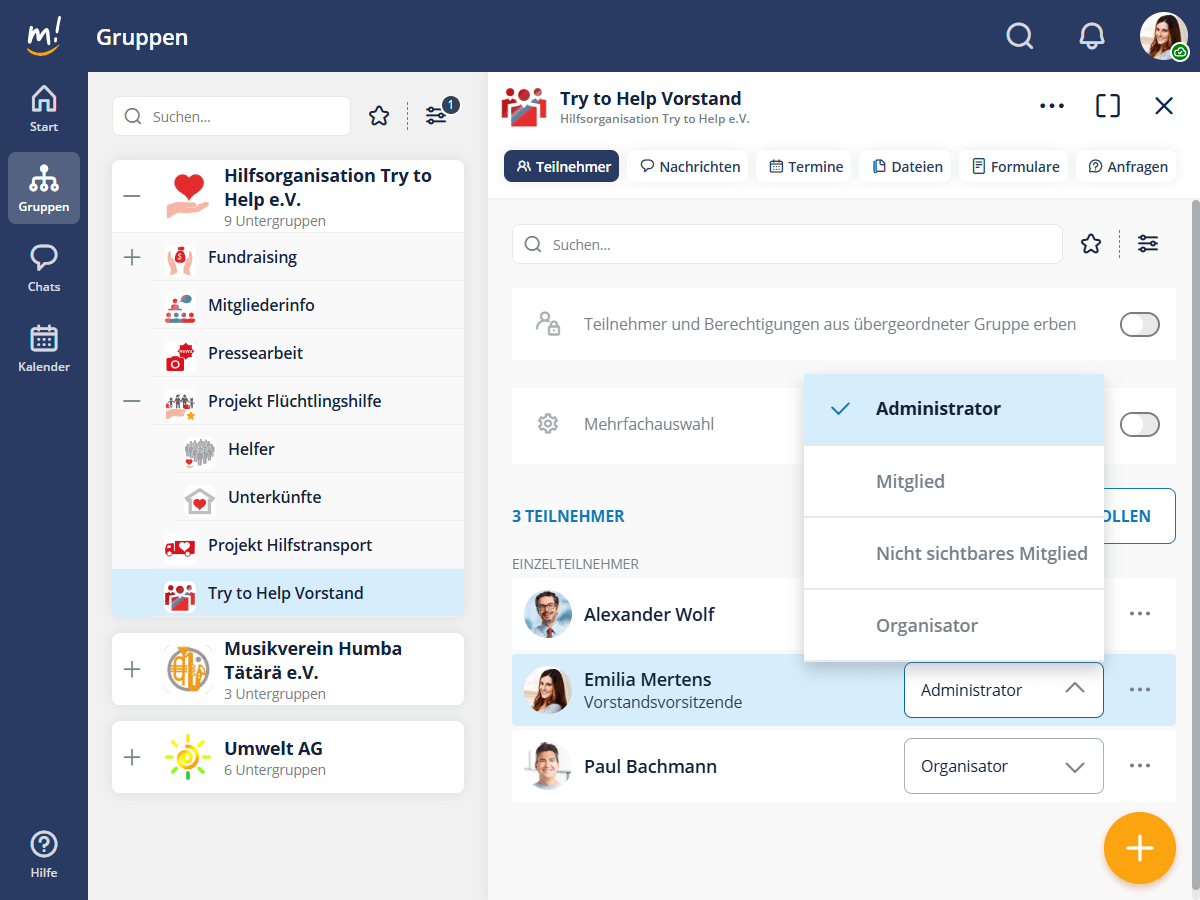The height and width of the screenshot is (900, 1200).
Task: Go to Start in the sidebar
Action: tap(44, 109)
